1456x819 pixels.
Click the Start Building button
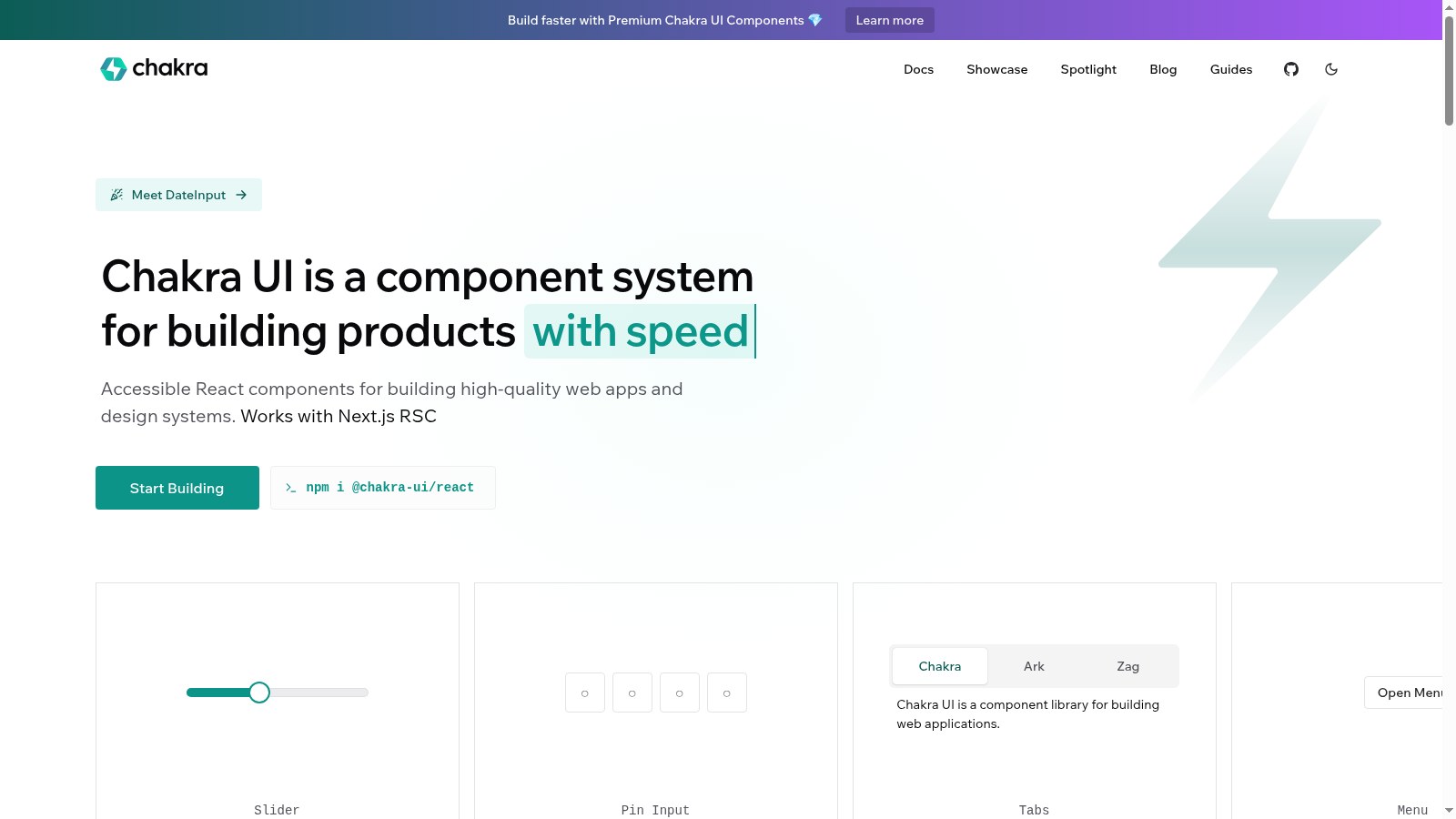pos(177,488)
